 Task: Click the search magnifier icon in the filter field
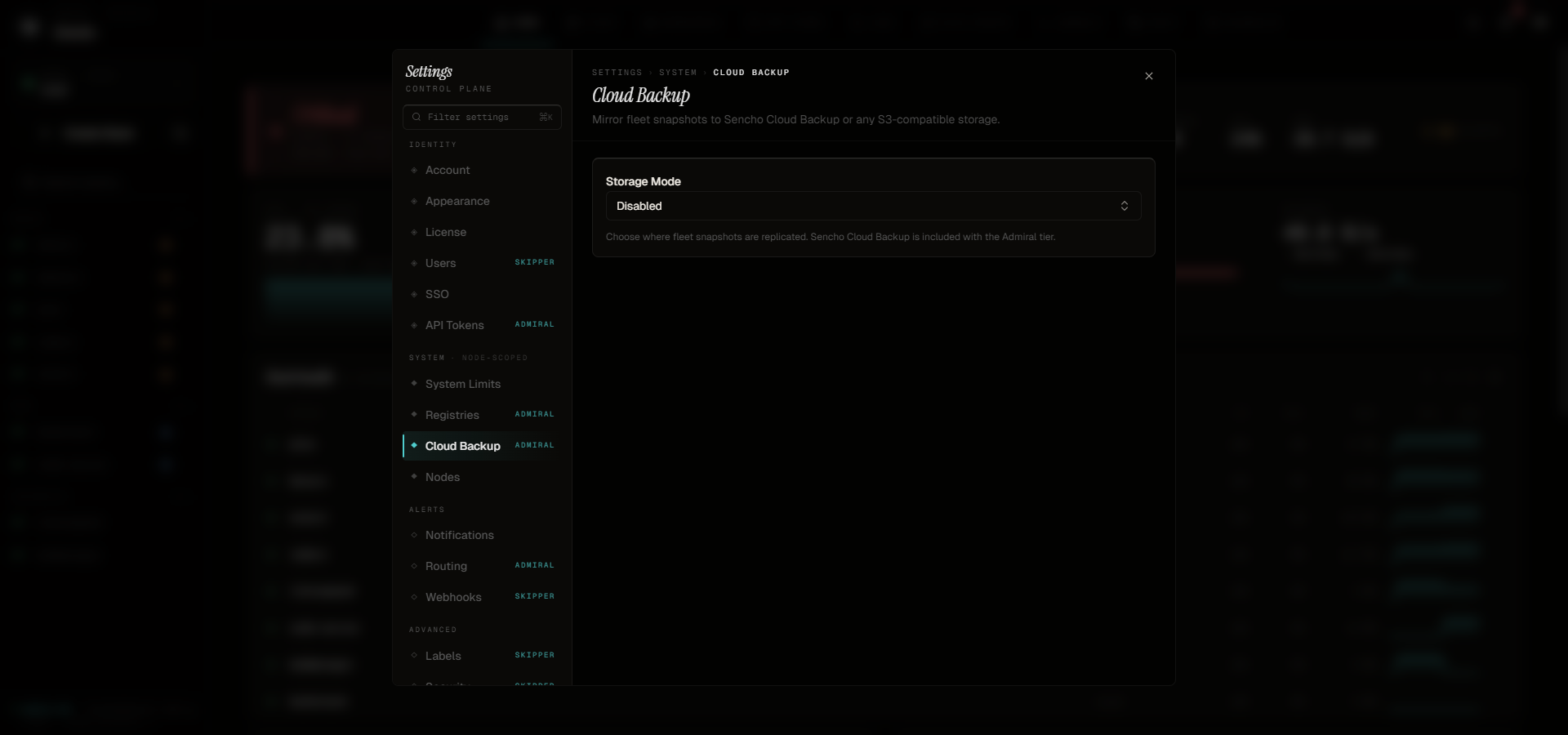(x=416, y=117)
